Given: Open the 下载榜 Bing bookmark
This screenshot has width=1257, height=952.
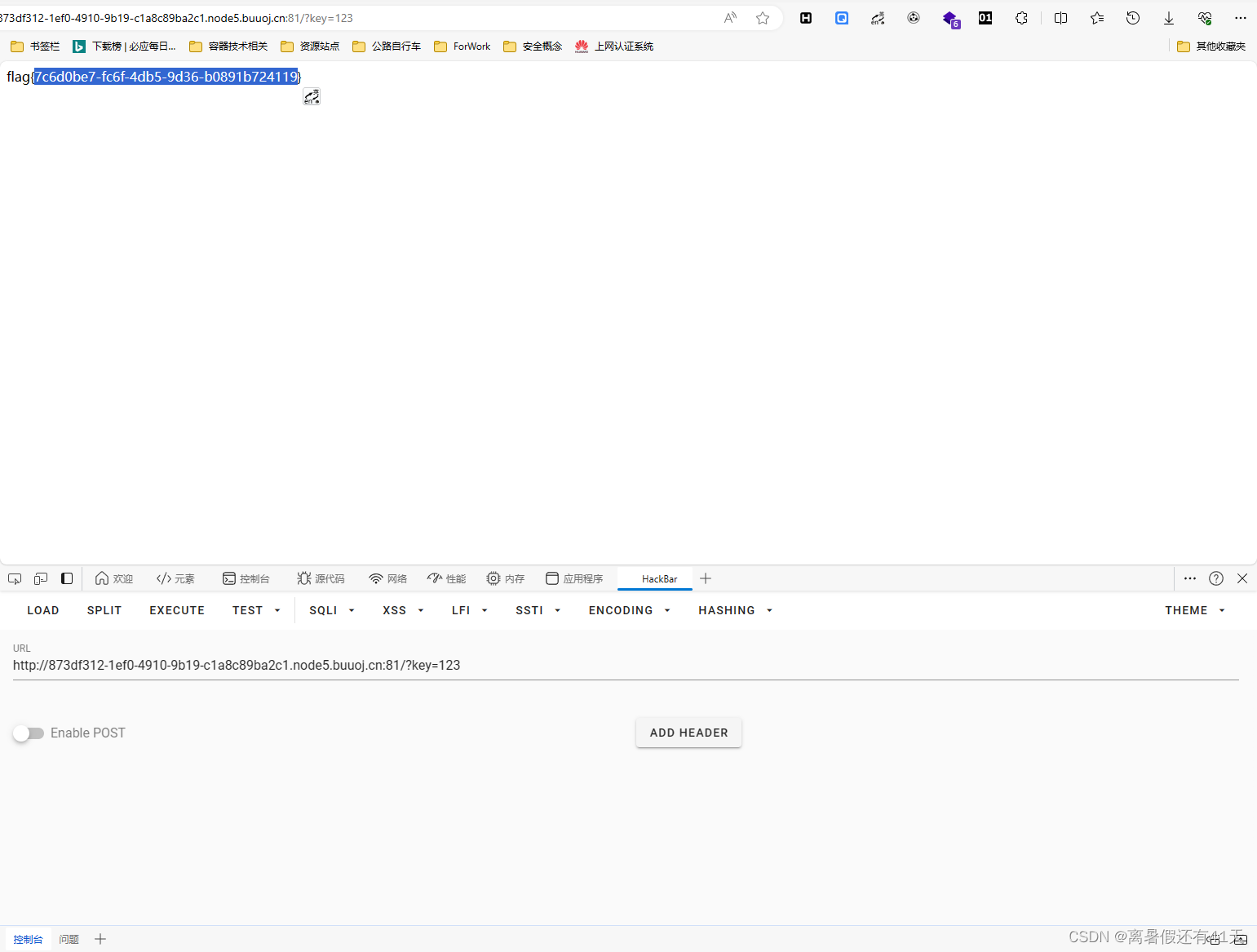Looking at the screenshot, I should 124,46.
